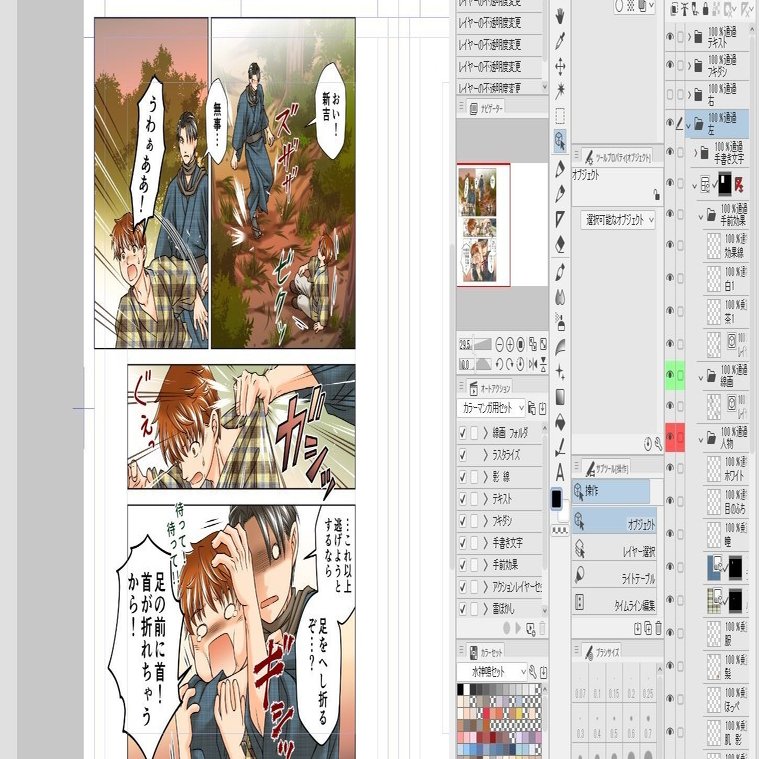Click wrench icon beside color set dropdown

click(x=532, y=671)
